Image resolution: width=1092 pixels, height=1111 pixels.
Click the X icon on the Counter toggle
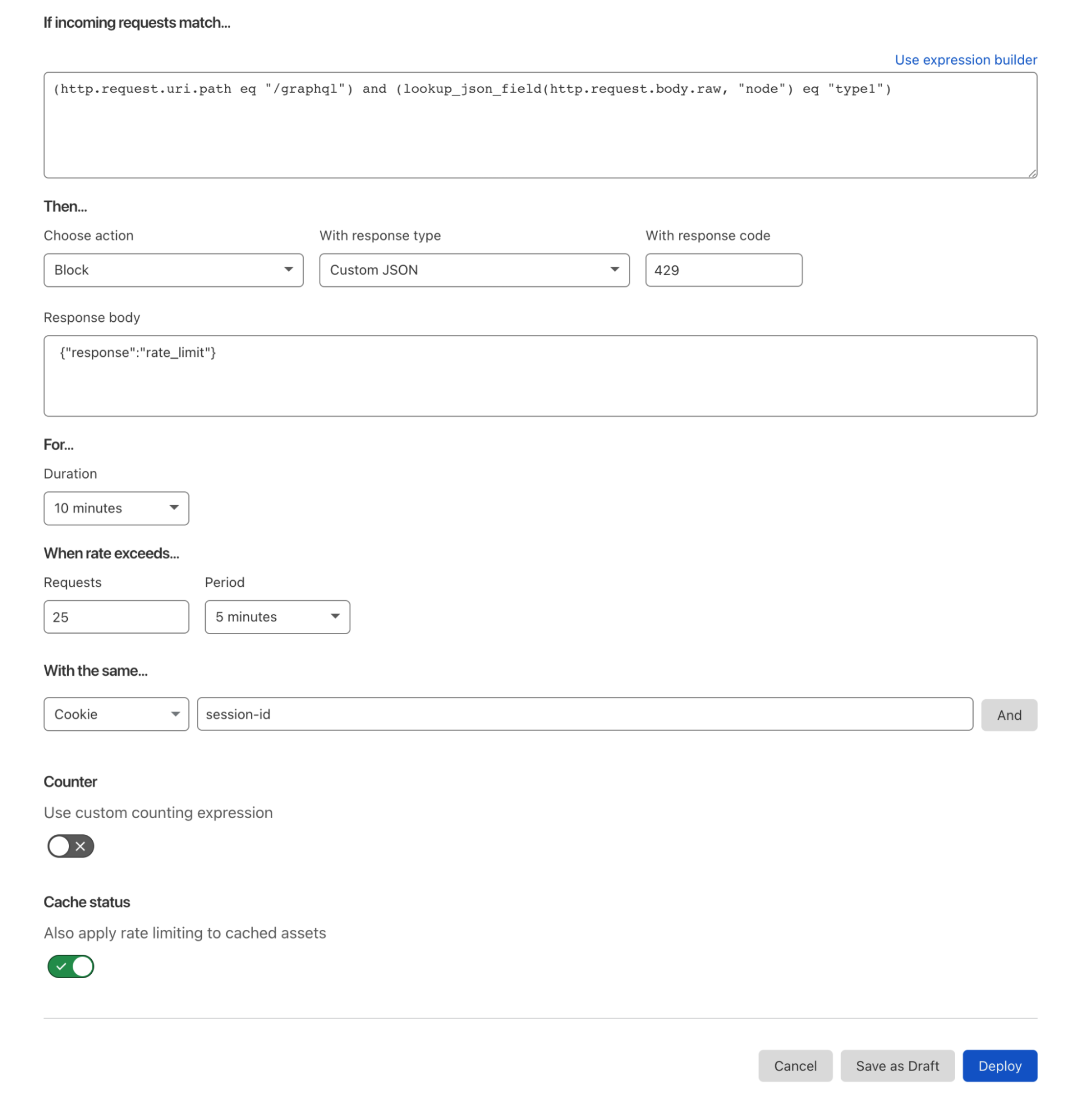(80, 846)
